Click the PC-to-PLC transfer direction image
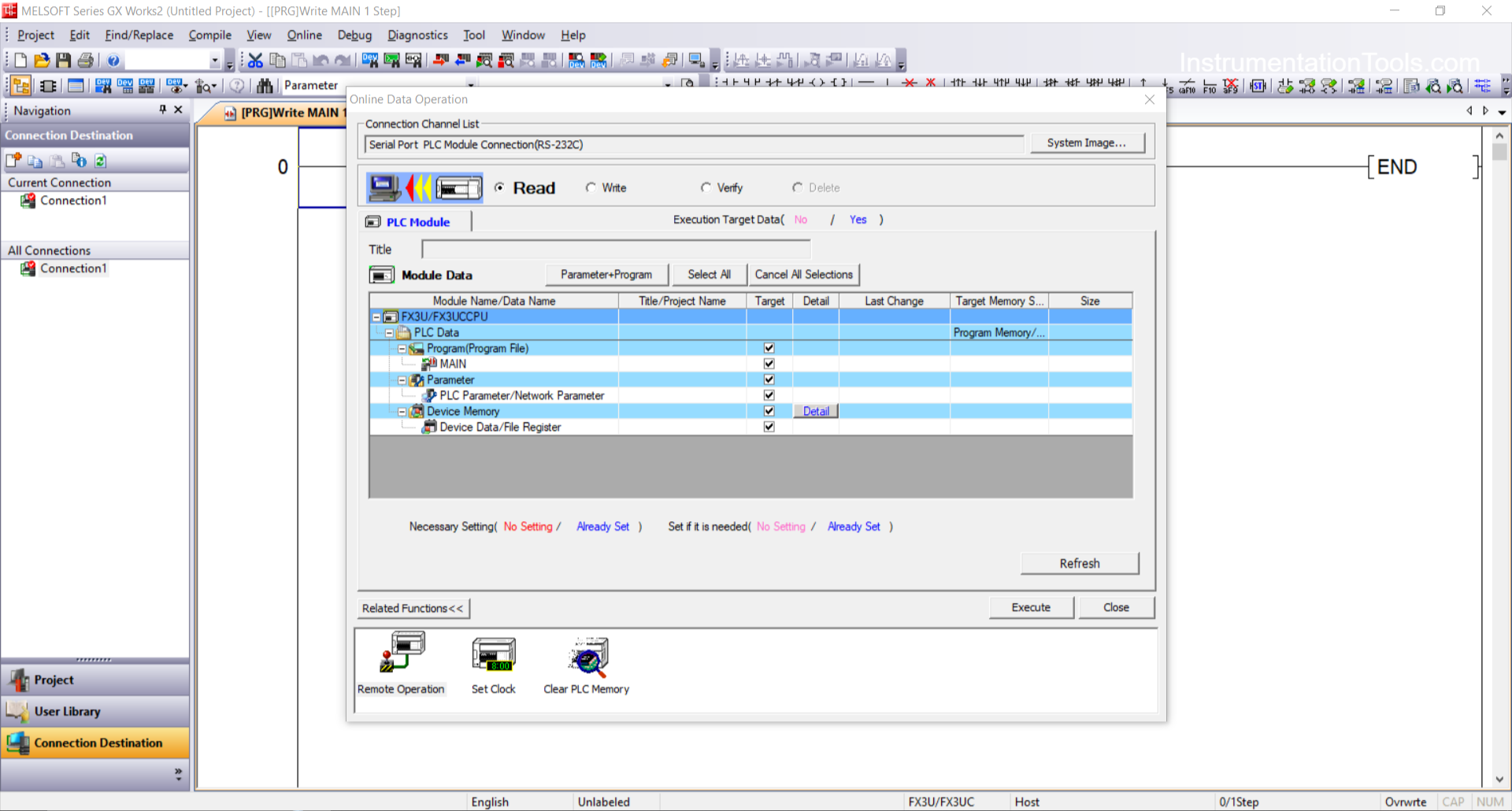Viewport: 1512px width, 811px height. point(424,187)
